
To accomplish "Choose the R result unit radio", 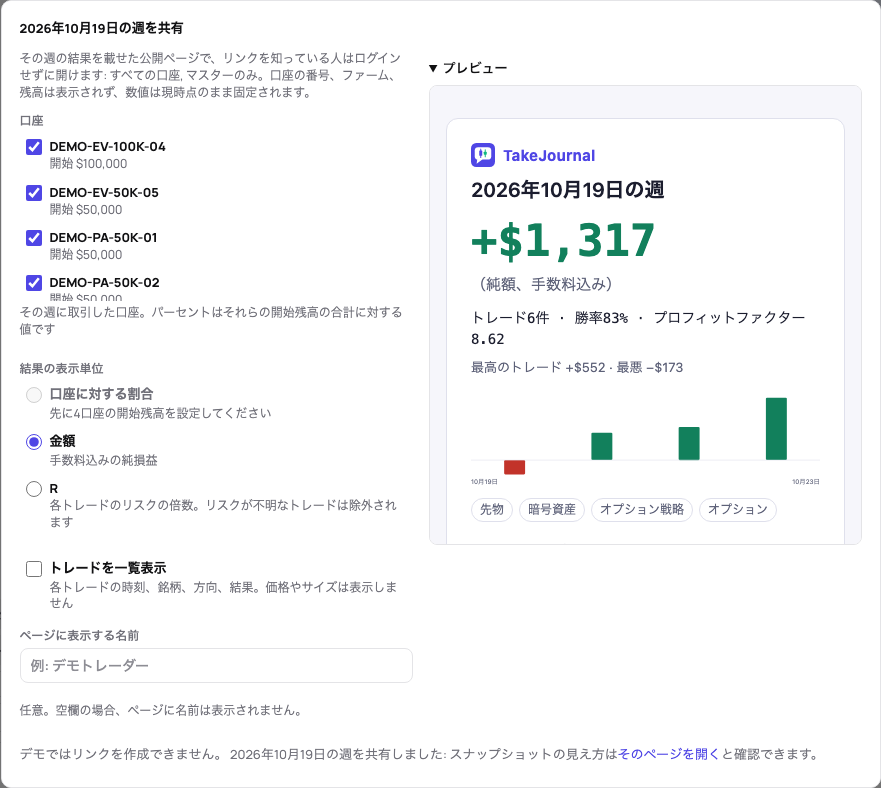I will coord(34,489).
